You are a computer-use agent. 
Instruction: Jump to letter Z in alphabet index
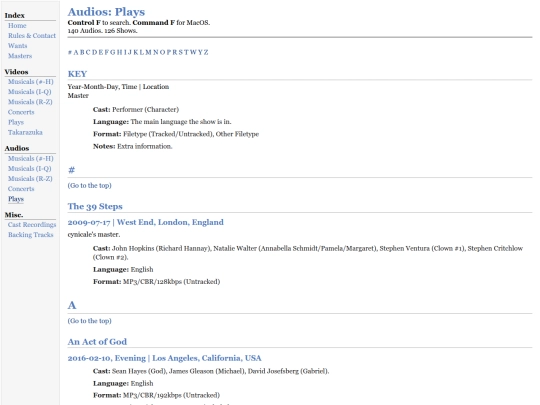[x=206, y=52]
